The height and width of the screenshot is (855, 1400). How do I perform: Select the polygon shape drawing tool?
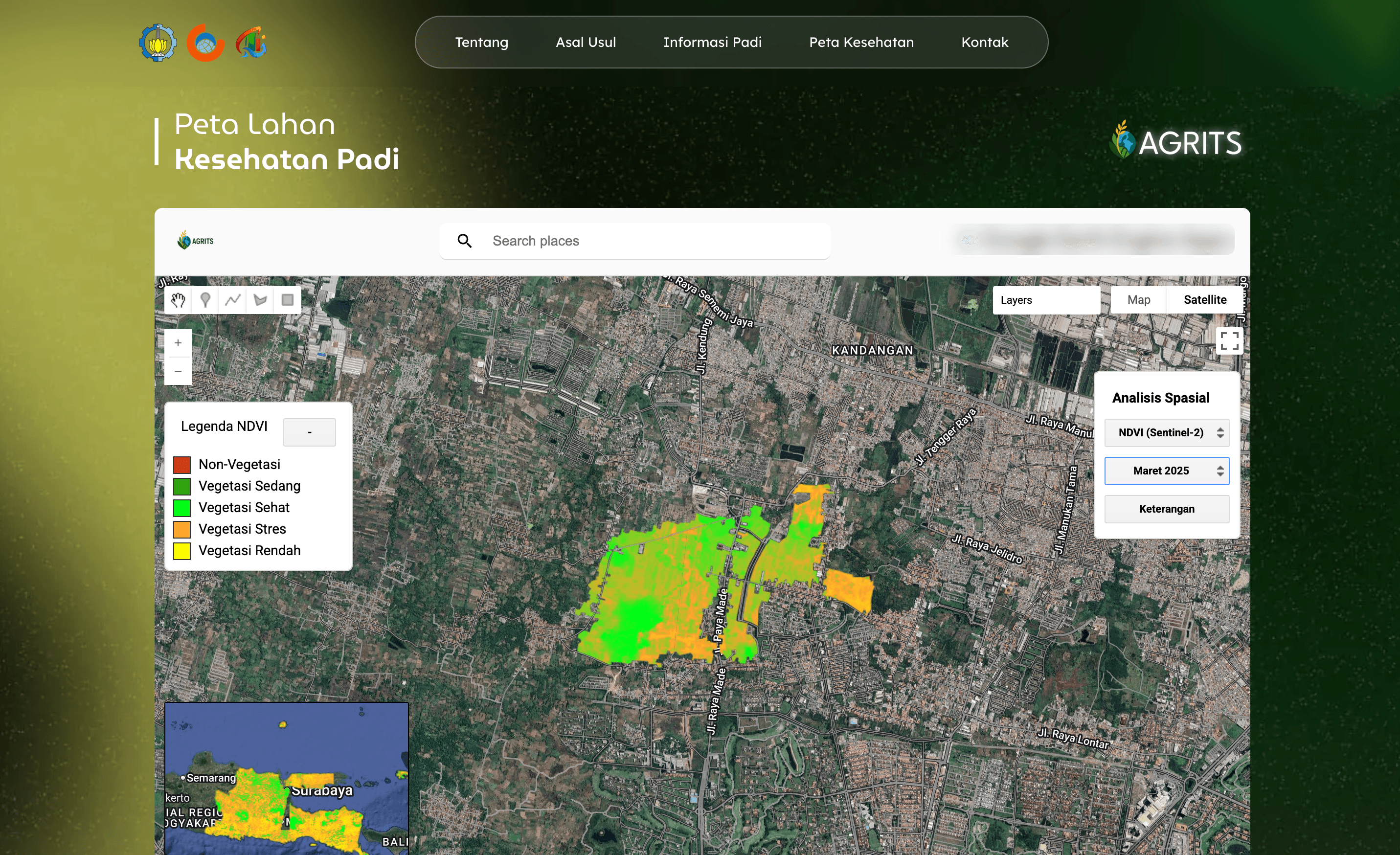(x=260, y=300)
